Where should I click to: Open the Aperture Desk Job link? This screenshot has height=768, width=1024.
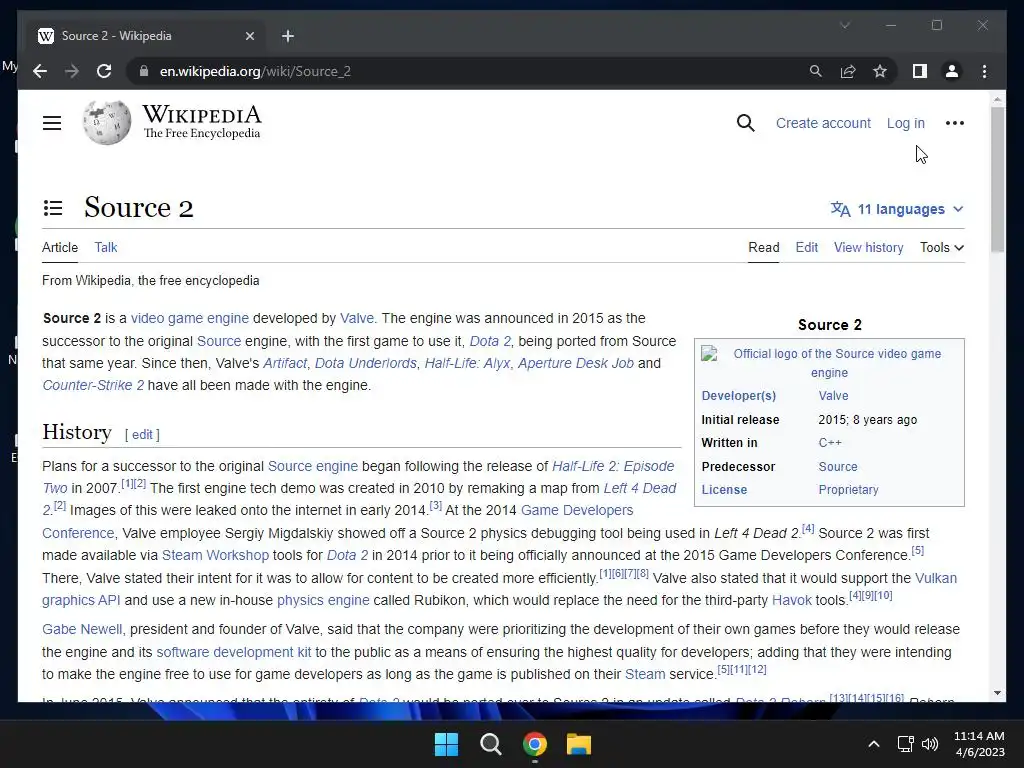click(x=575, y=363)
